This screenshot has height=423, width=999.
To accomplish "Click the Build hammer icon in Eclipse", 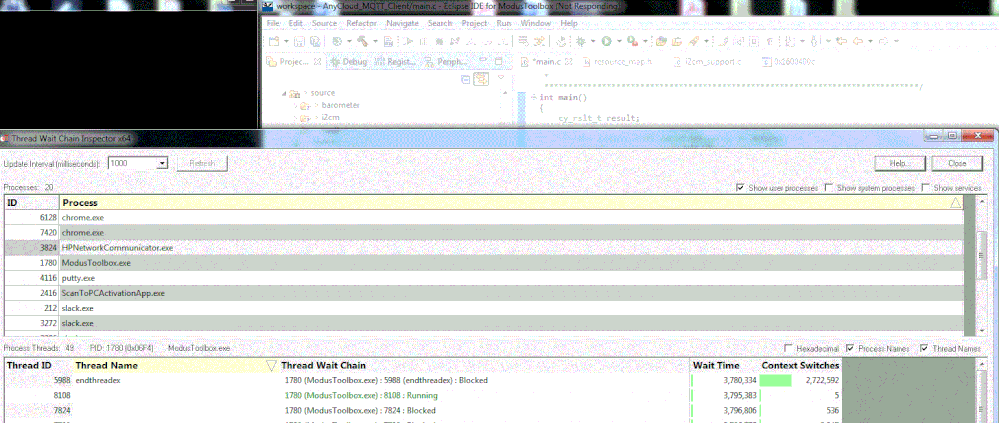I will (363, 41).
